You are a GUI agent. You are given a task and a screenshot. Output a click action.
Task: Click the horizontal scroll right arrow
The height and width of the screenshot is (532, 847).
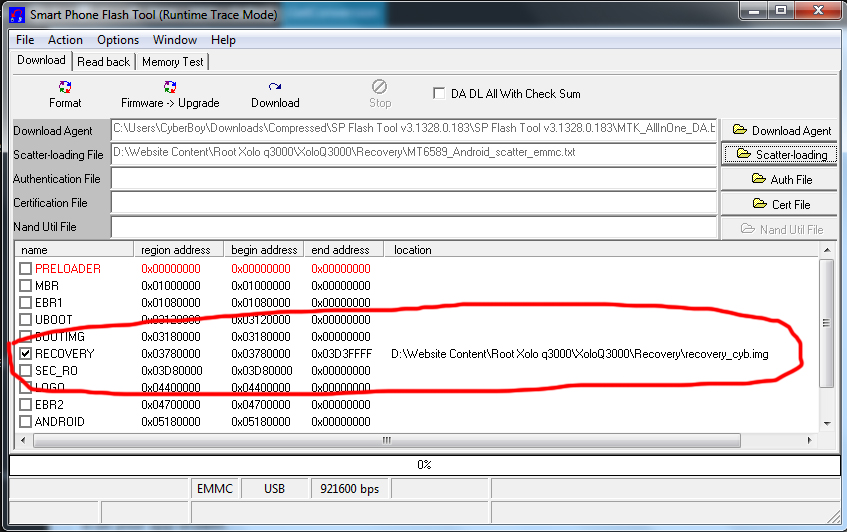click(809, 441)
